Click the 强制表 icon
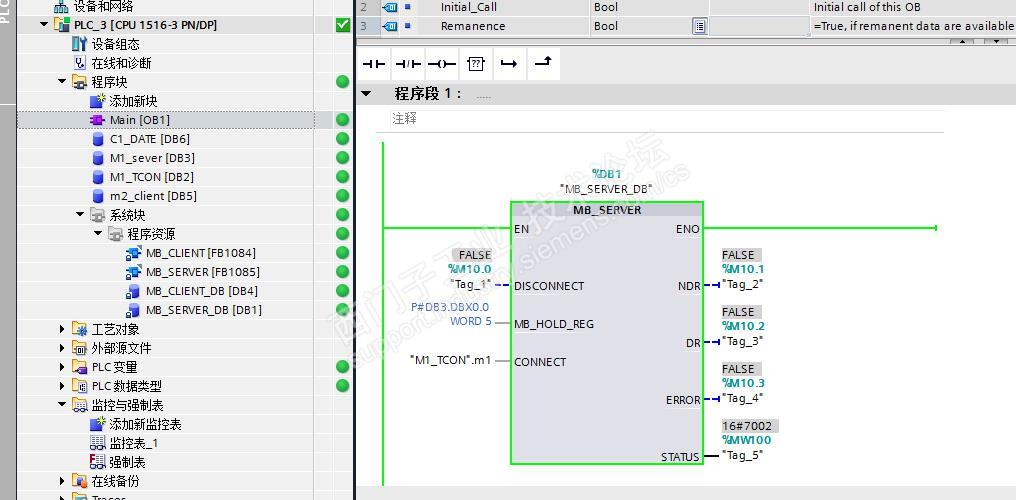The image size is (1016, 500). pyautogui.click(x=97, y=462)
